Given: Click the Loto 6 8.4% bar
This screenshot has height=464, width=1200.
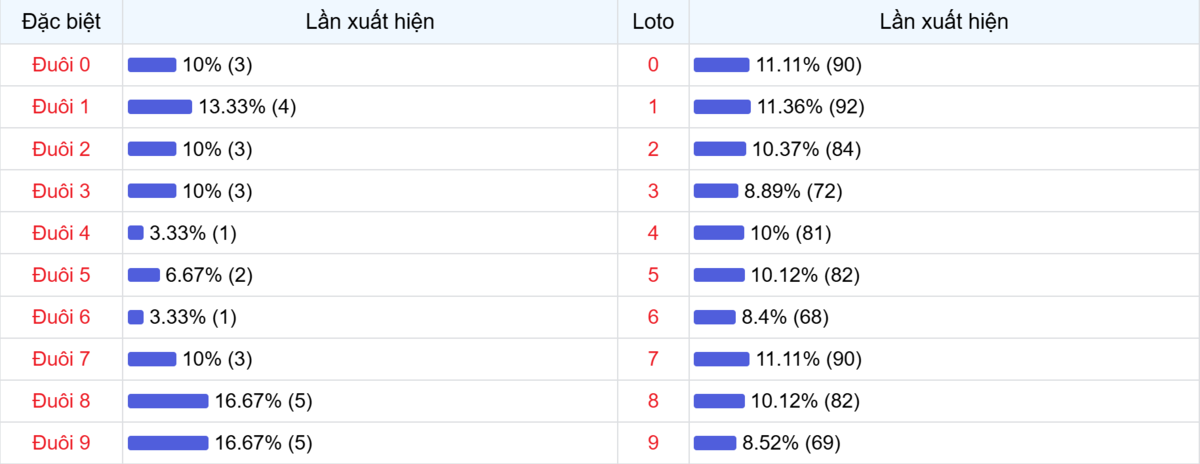Looking at the screenshot, I should click(x=714, y=317).
